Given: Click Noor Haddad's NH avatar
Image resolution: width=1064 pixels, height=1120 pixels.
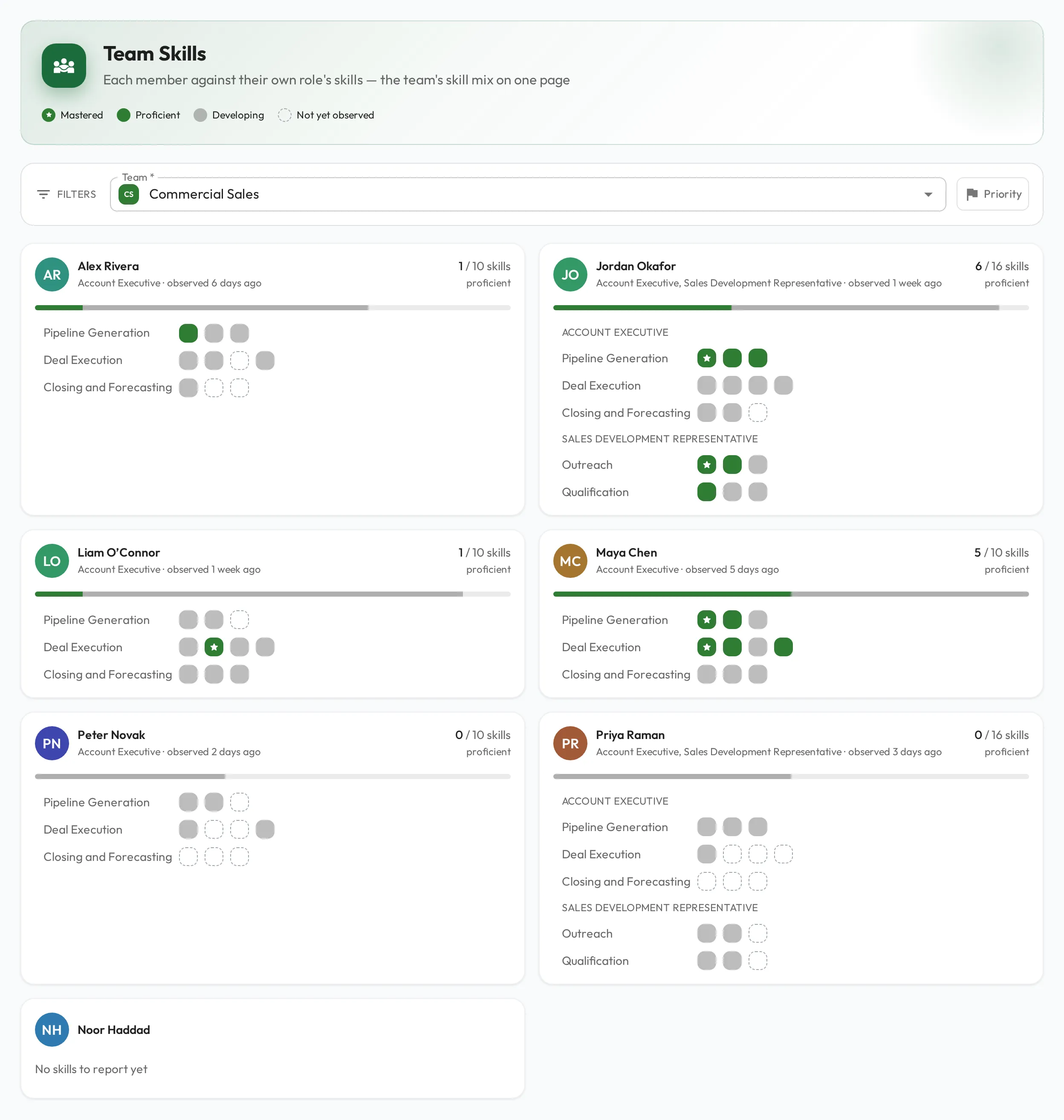Looking at the screenshot, I should (x=52, y=1030).
